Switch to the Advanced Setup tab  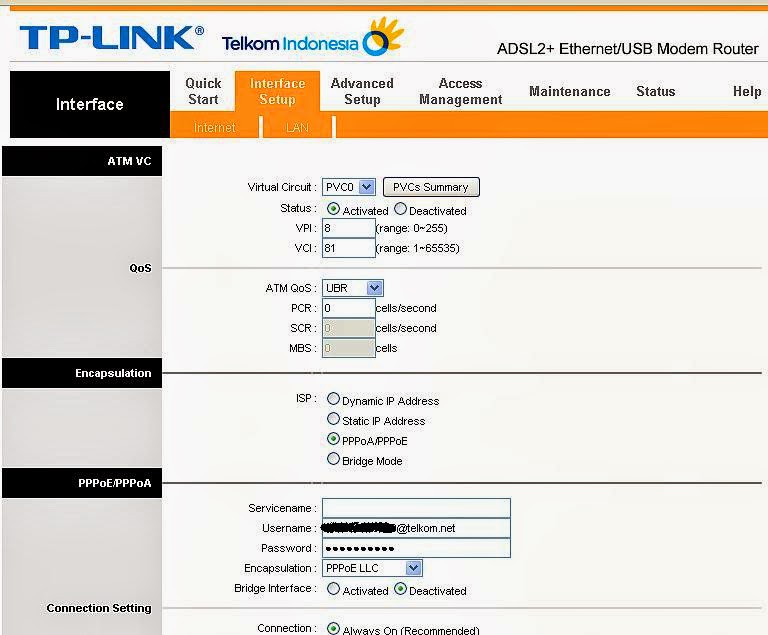pyautogui.click(x=362, y=91)
